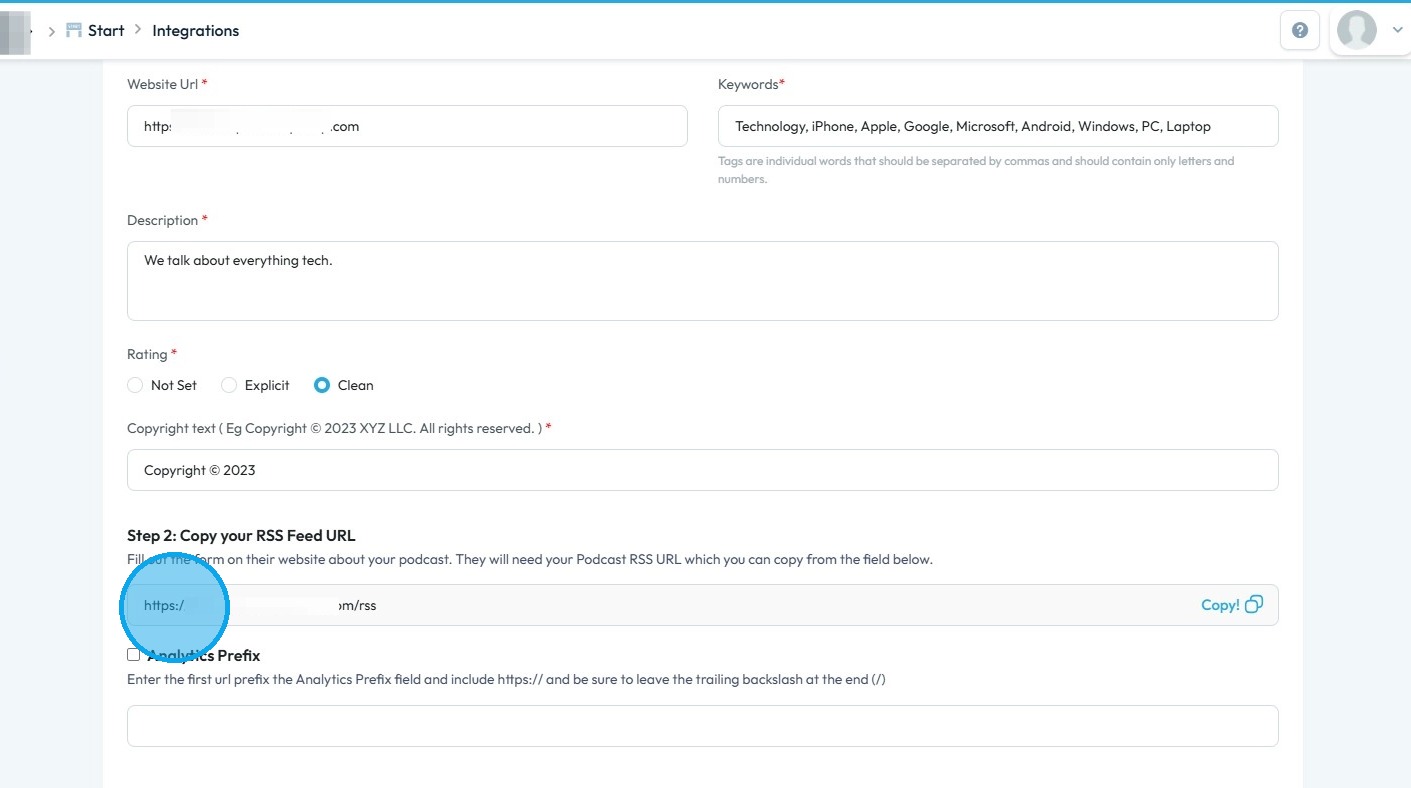Expand the profile menu chevron arrow
The width and height of the screenshot is (1411, 788).
pos(1397,31)
